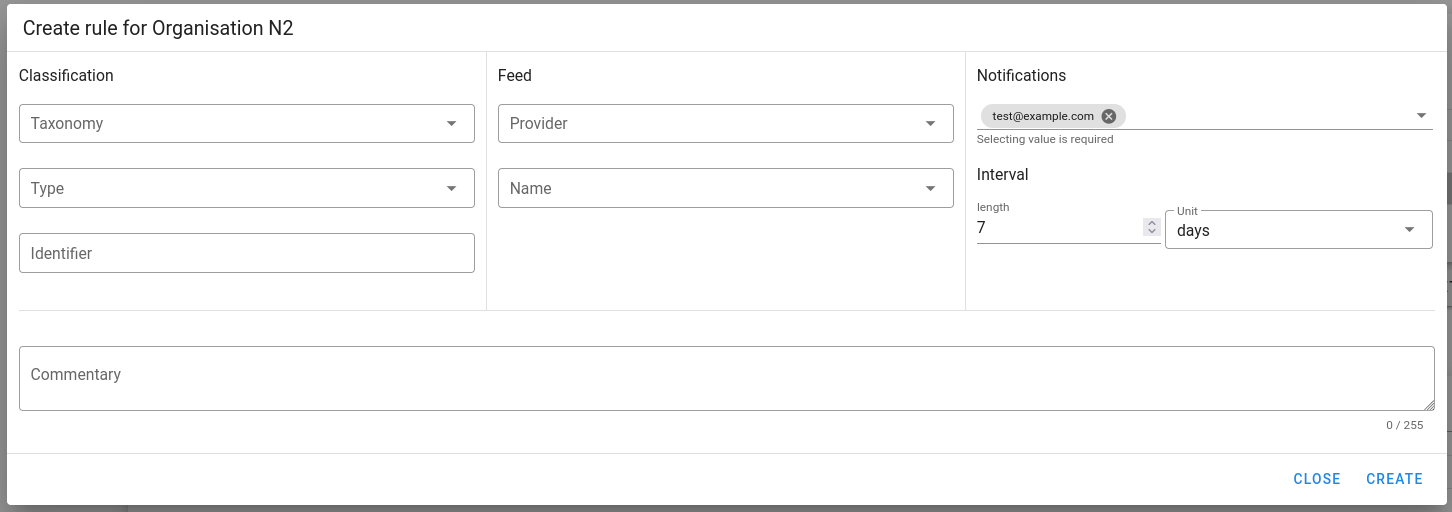The width and height of the screenshot is (1452, 512).
Task: Click the Commentary text area
Action: (727, 378)
